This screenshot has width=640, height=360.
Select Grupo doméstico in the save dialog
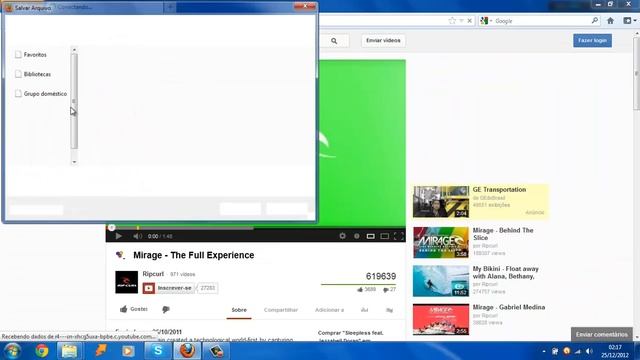[x=41, y=93]
